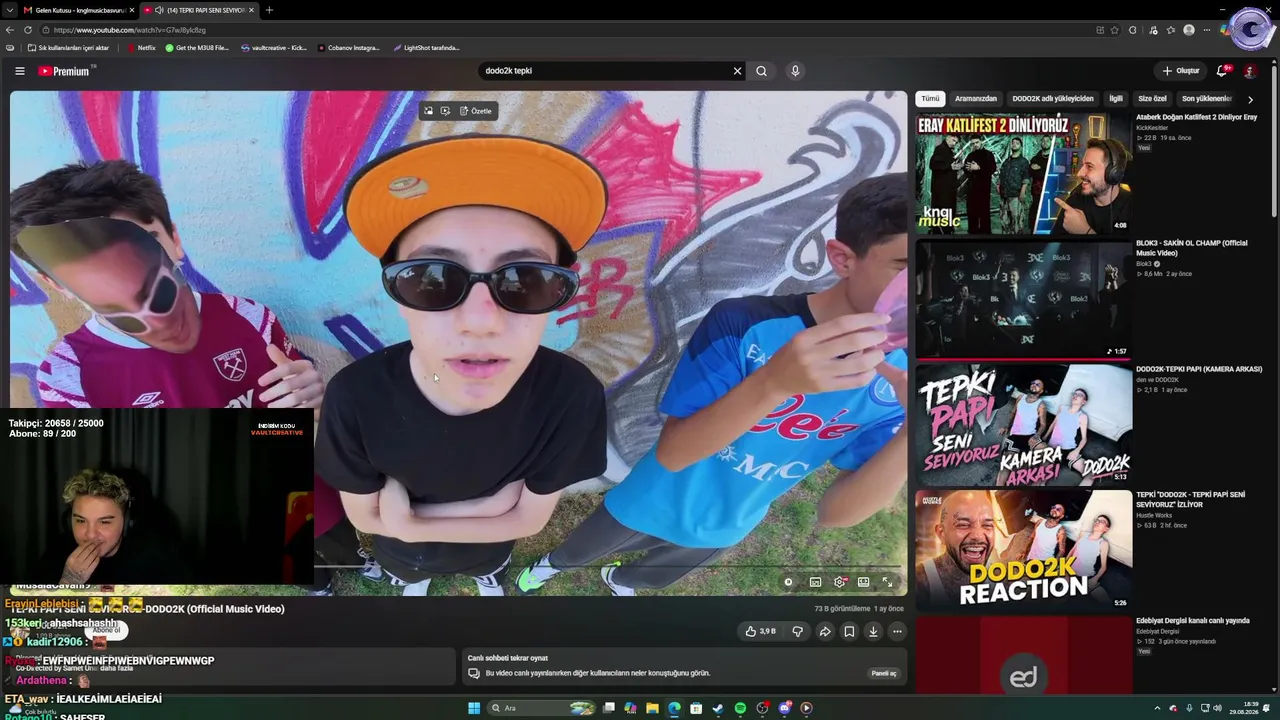This screenshot has width=1280, height=720.
Task: Select the Son yüklenenler filter chip
Action: 1207,99
